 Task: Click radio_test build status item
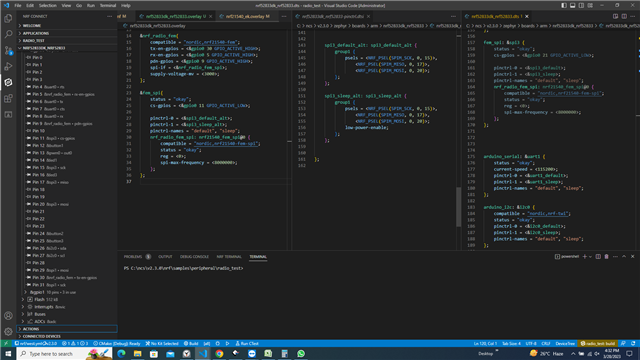tap(598, 344)
